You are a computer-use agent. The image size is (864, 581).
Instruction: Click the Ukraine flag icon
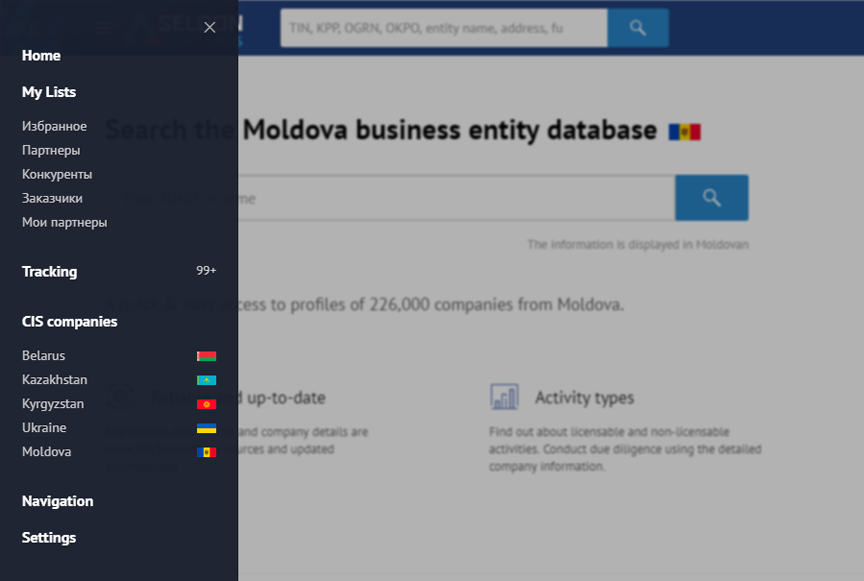coord(207,428)
